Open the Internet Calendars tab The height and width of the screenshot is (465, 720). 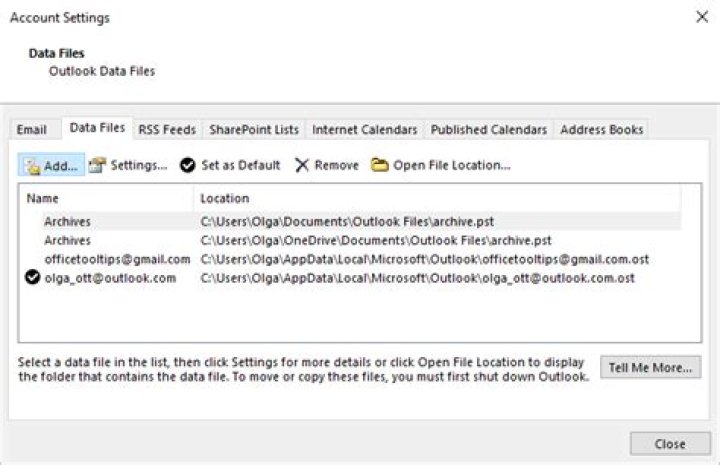[x=365, y=129]
